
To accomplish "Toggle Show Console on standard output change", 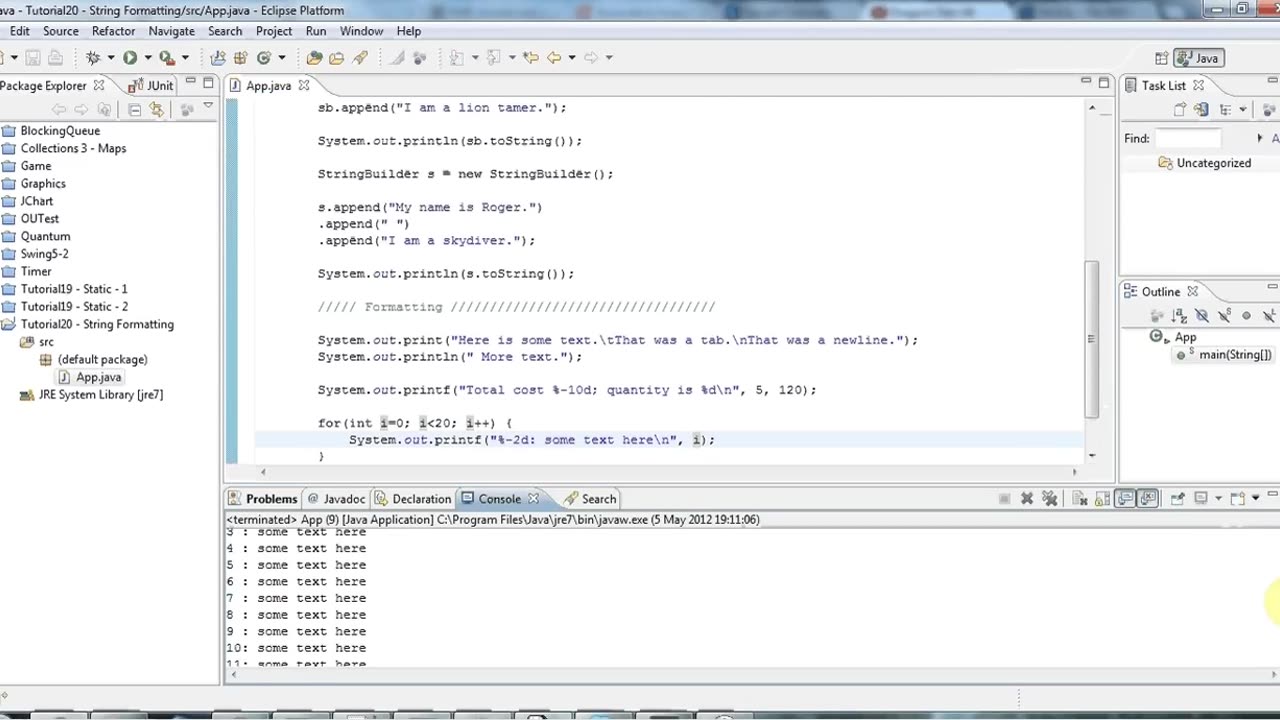I will [x=1126, y=498].
